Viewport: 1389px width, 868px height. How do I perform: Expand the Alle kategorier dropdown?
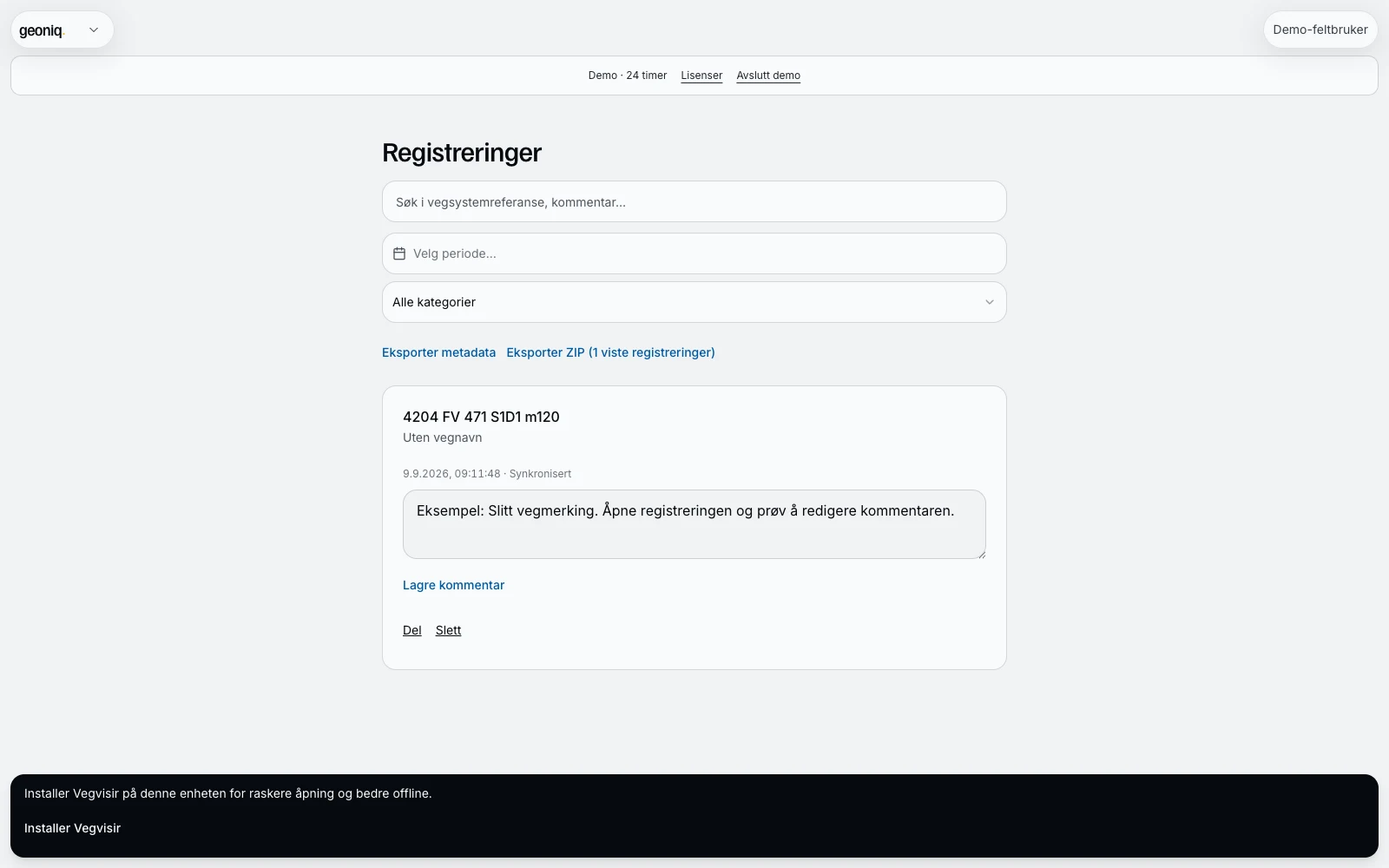pyautogui.click(x=694, y=302)
